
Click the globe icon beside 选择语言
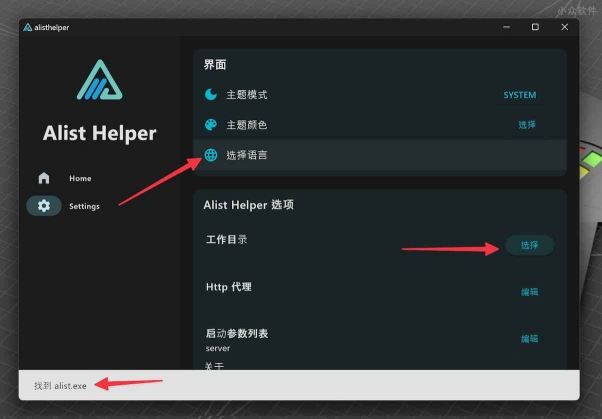211,155
